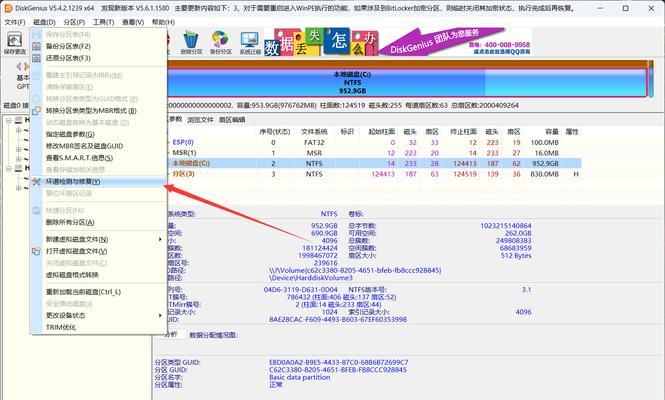Select 坏道检测与修复(Y) bad sector repair
Image resolution: width=665 pixels, height=400 pixels.
point(98,182)
